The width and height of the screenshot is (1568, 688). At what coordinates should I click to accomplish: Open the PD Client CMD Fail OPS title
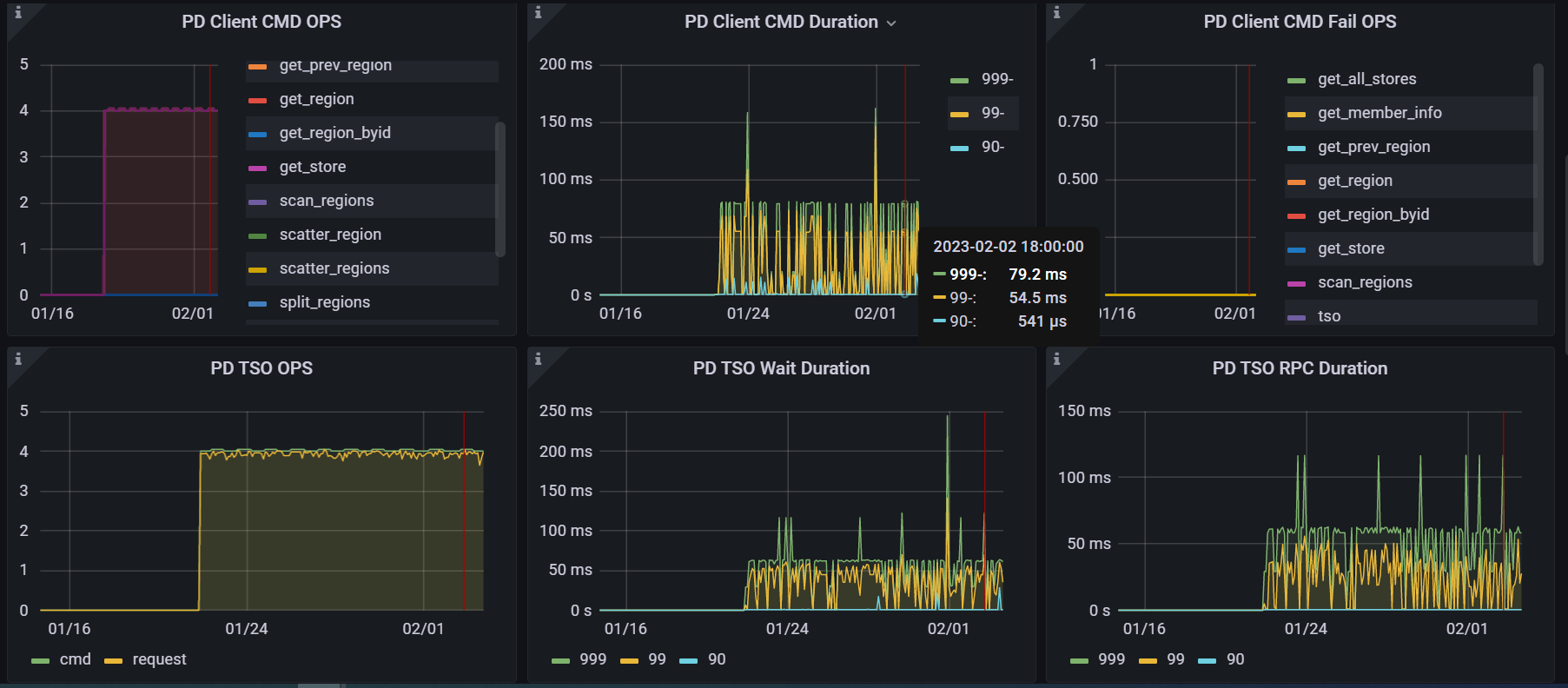coord(1300,22)
